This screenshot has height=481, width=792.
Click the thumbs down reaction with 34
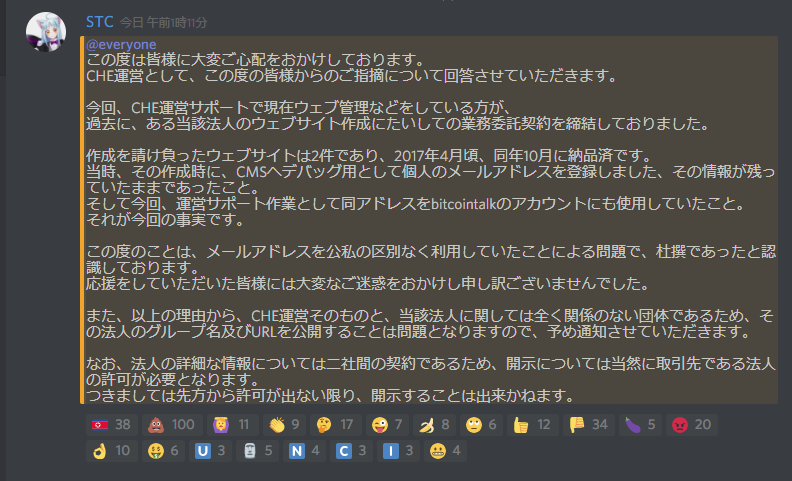pyautogui.click(x=588, y=425)
